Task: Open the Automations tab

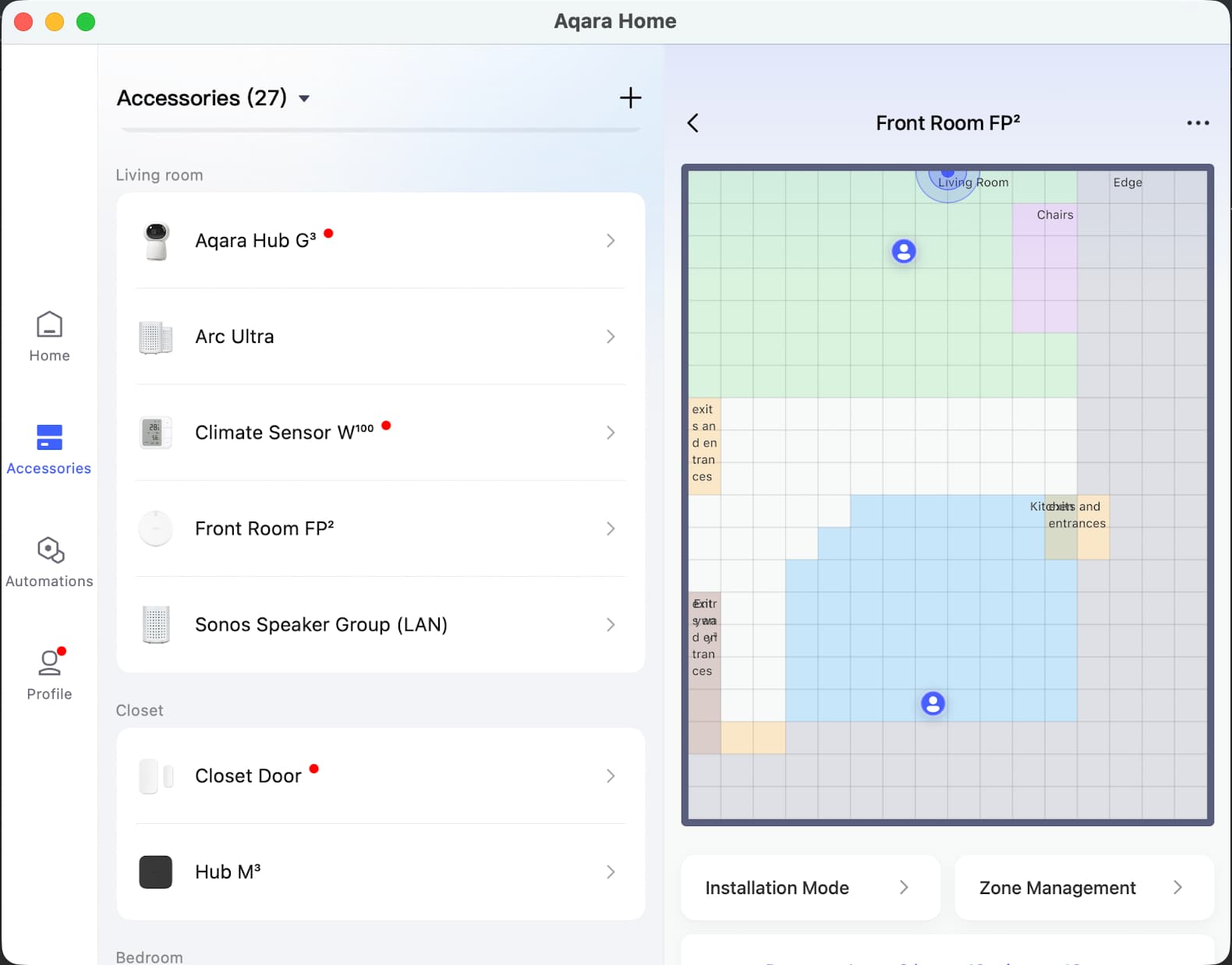Action: [49, 562]
